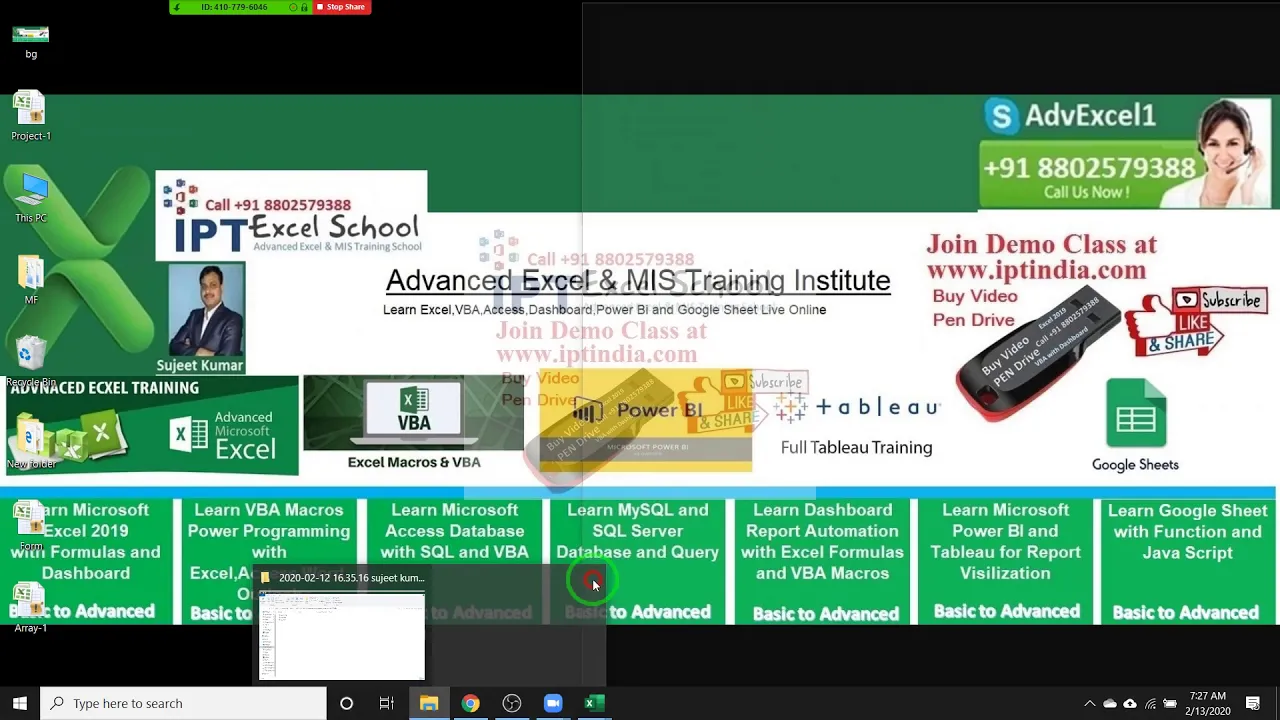Open the Wi-Fi network tray icon
The height and width of the screenshot is (720, 1280).
coord(1151,703)
